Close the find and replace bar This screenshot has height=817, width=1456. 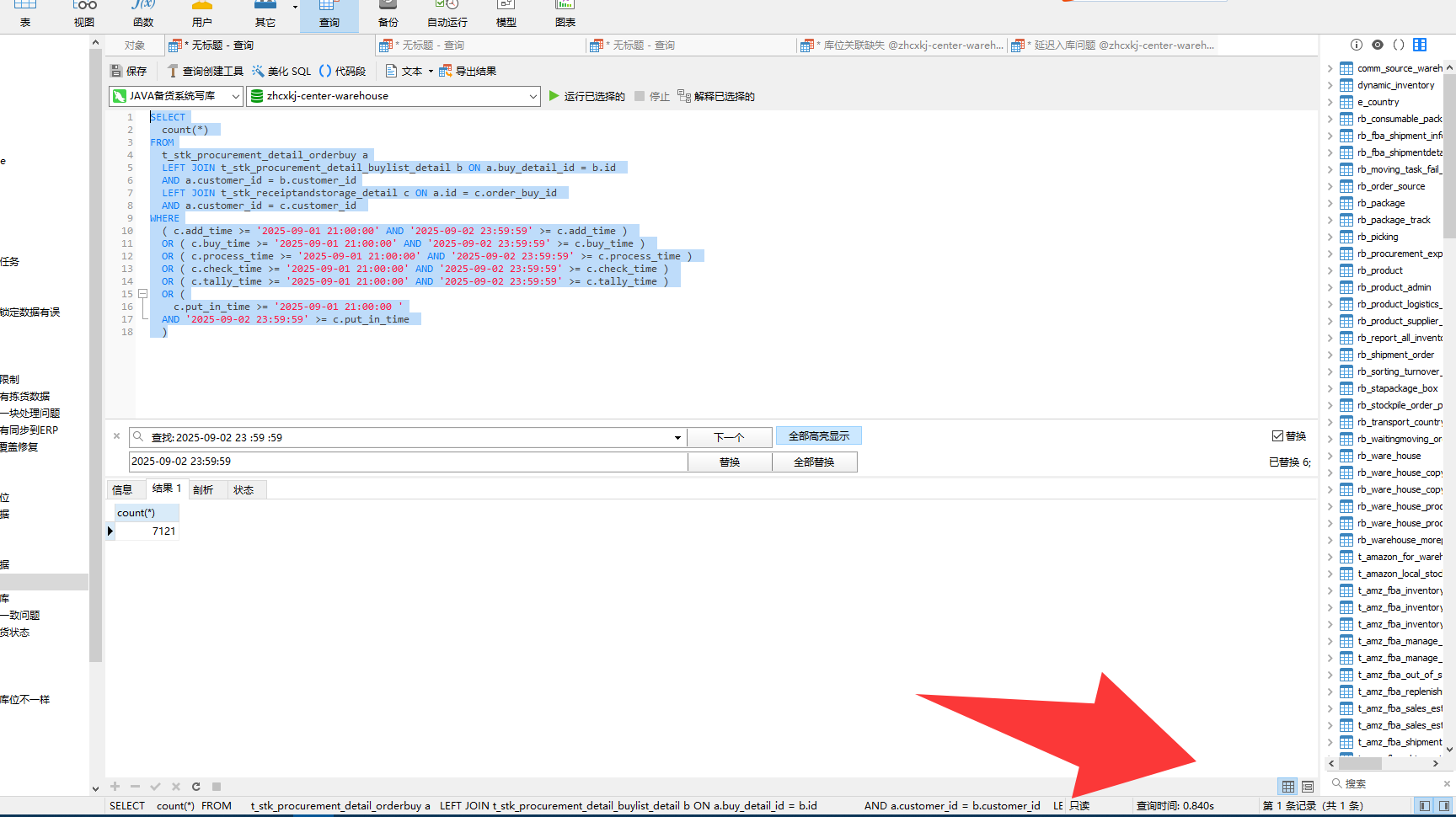point(116,436)
